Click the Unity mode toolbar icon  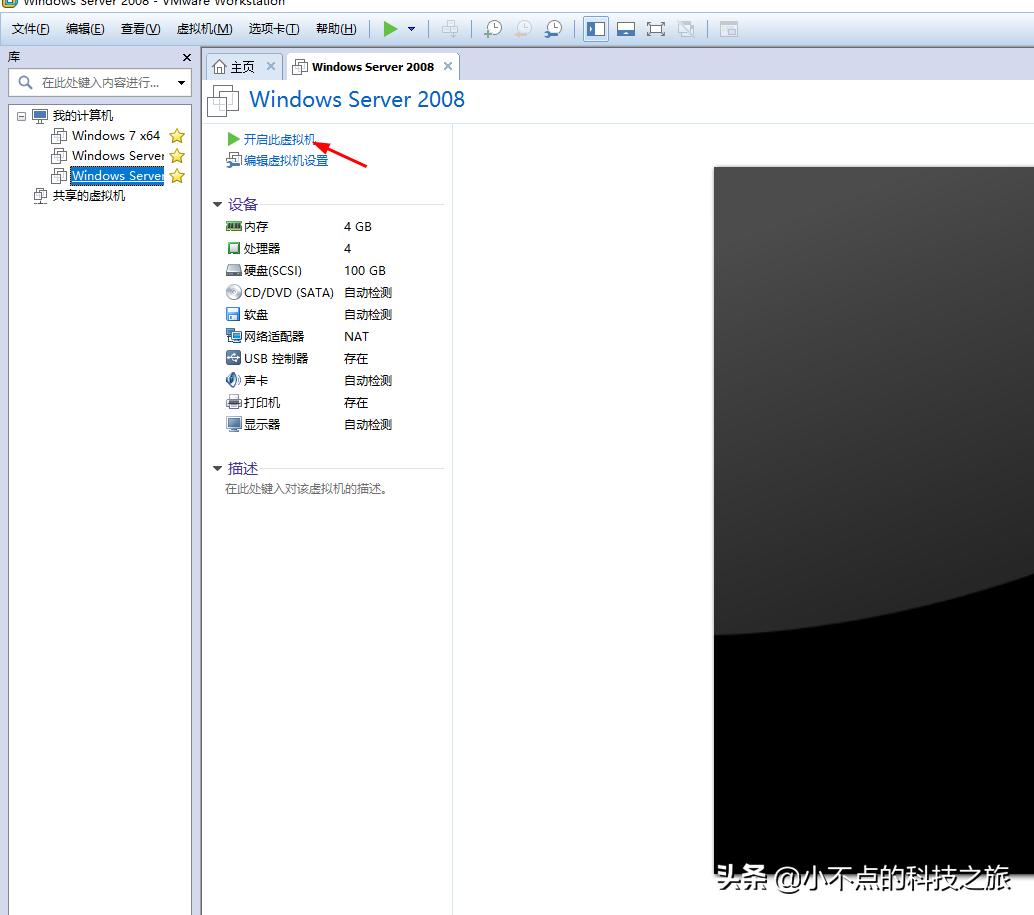point(686,28)
